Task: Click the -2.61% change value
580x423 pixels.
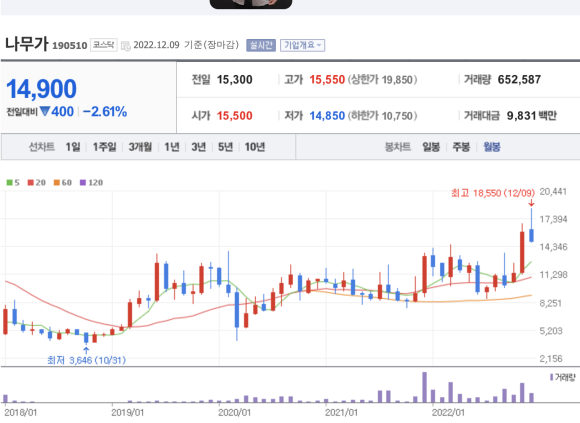Action: pos(105,112)
